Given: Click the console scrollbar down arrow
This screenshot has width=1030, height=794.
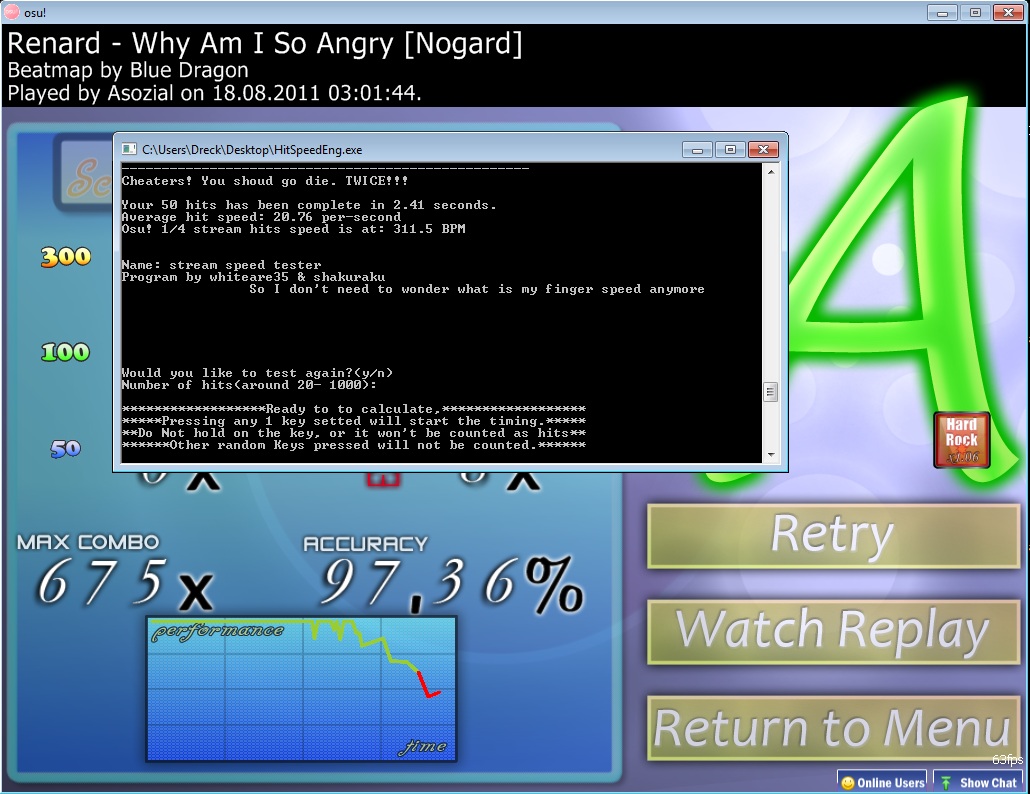Looking at the screenshot, I should click(x=771, y=454).
